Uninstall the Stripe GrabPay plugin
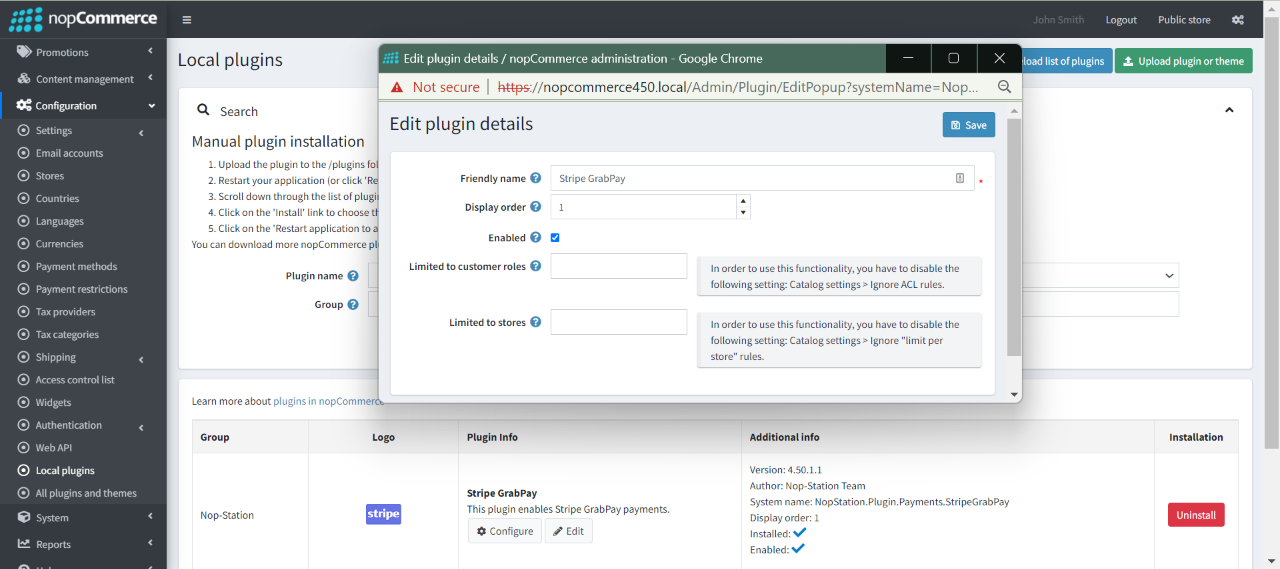The width and height of the screenshot is (1280, 569). coord(1196,515)
